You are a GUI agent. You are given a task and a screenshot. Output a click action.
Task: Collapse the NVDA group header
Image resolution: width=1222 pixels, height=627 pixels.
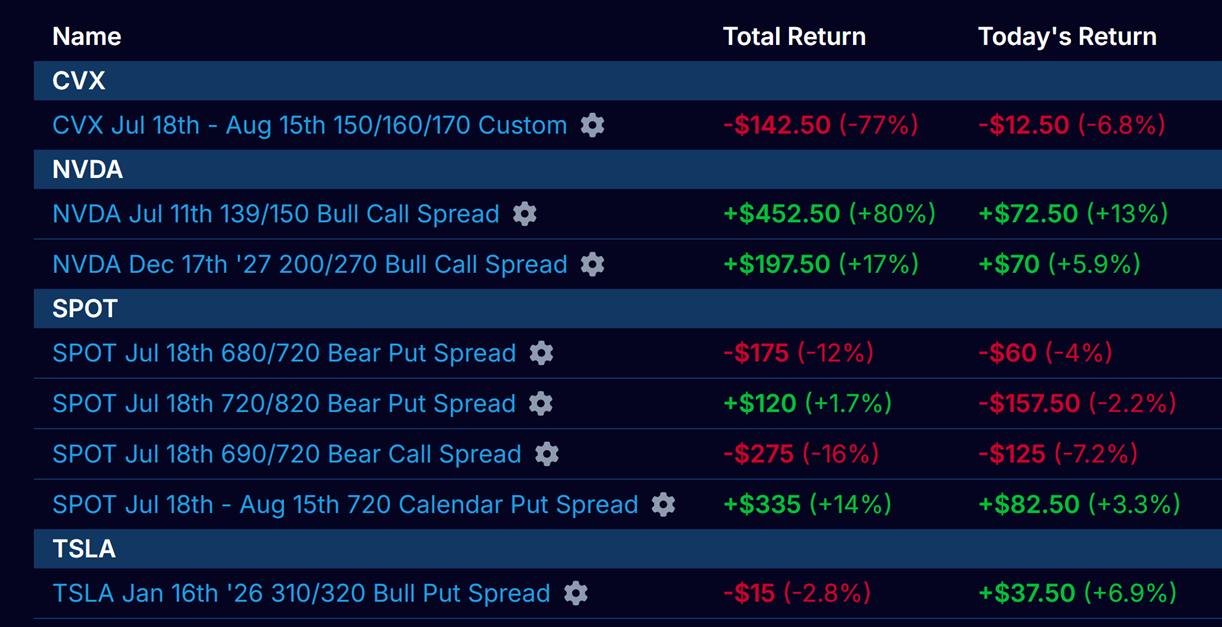pyautogui.click(x=88, y=170)
